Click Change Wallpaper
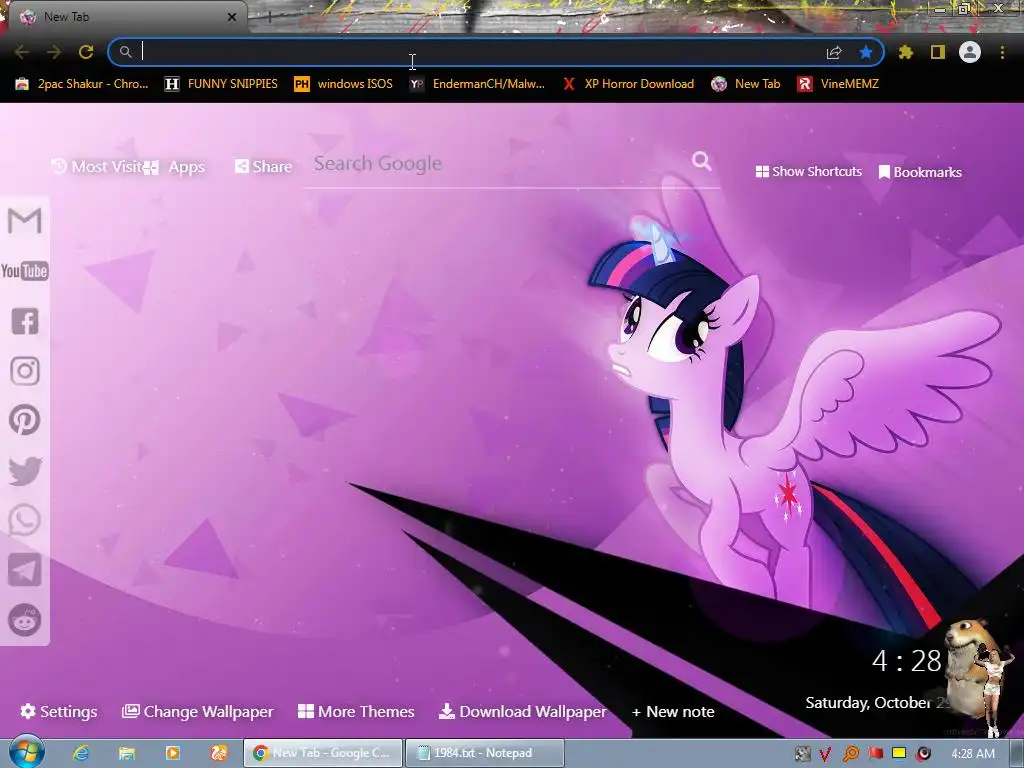 pos(198,711)
